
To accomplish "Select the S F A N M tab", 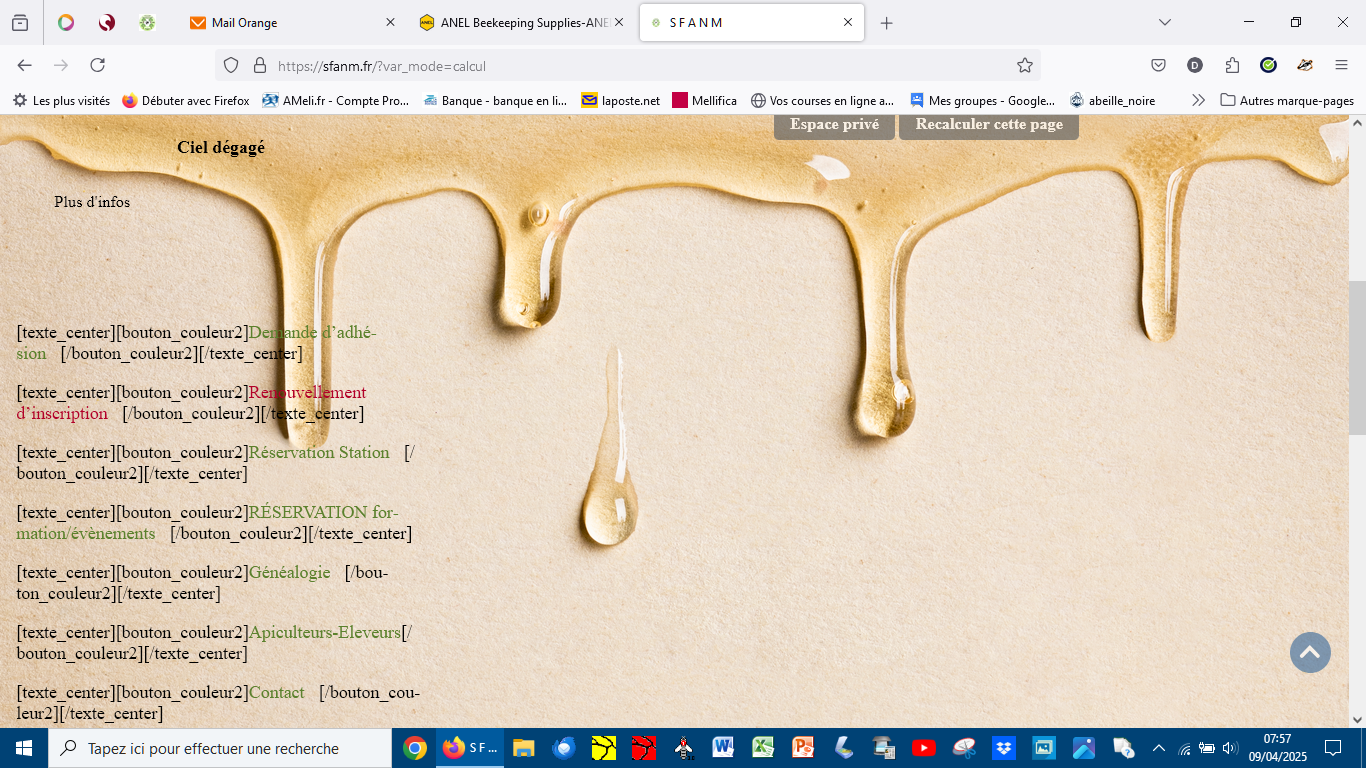I will coord(752,22).
